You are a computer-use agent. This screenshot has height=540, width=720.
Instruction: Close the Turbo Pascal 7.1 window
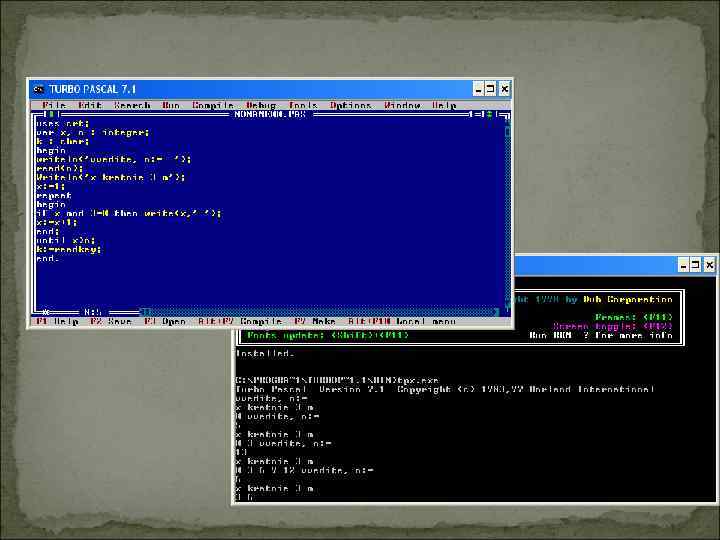pos(504,89)
